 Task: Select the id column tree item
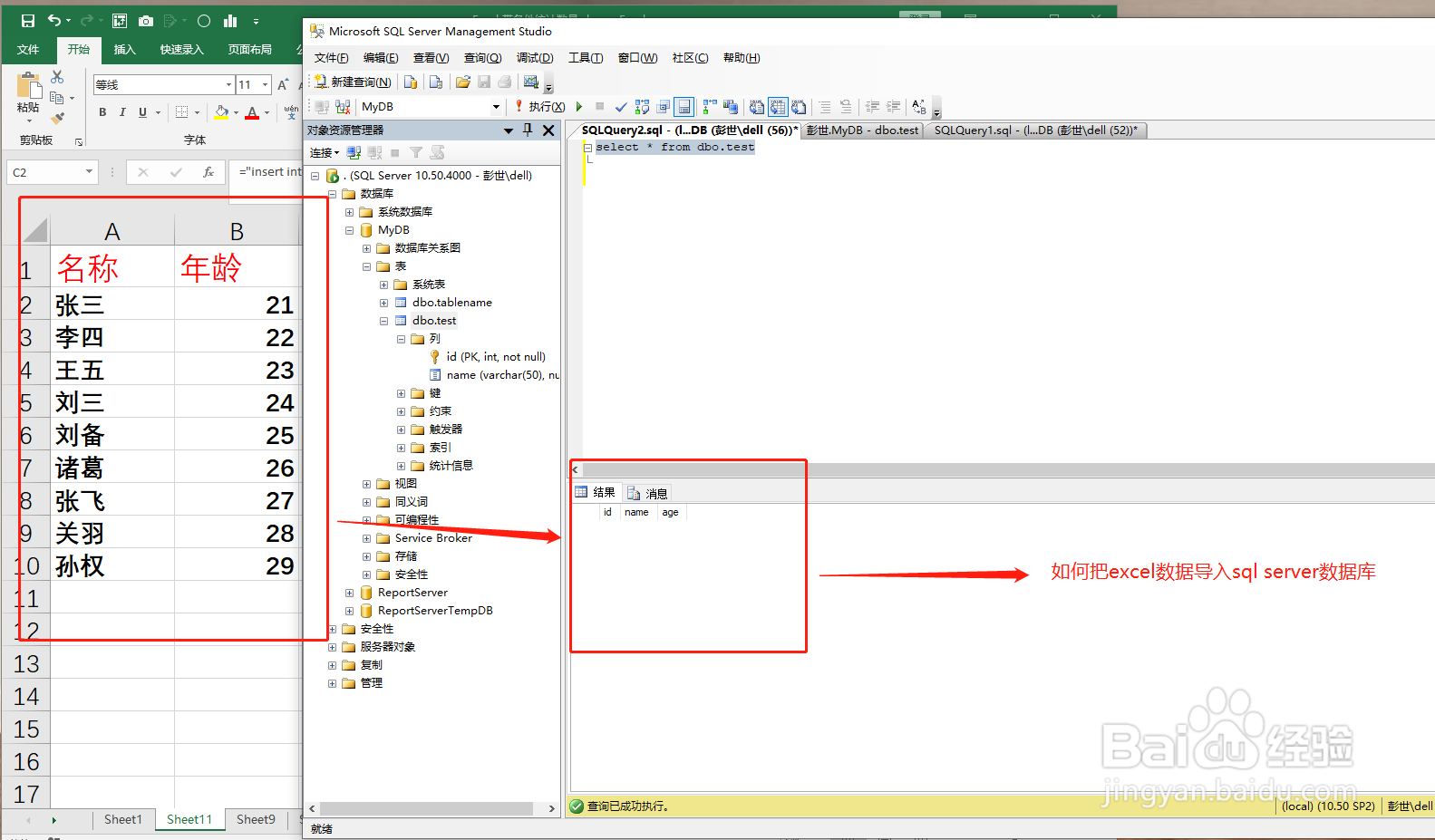pyautogui.click(x=488, y=357)
